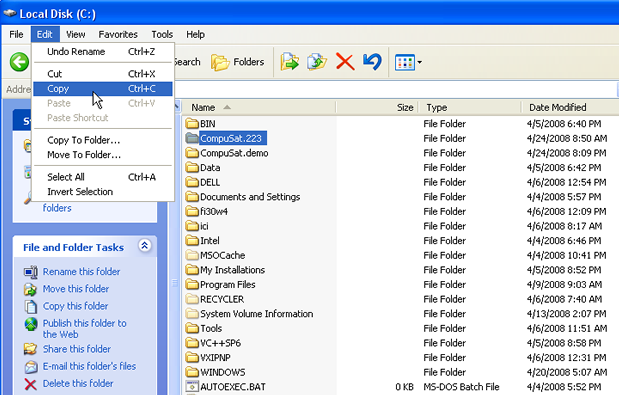This screenshot has width=619, height=395.
Task: Select the AUTOEXEC.BAT file icon
Action: [192, 387]
